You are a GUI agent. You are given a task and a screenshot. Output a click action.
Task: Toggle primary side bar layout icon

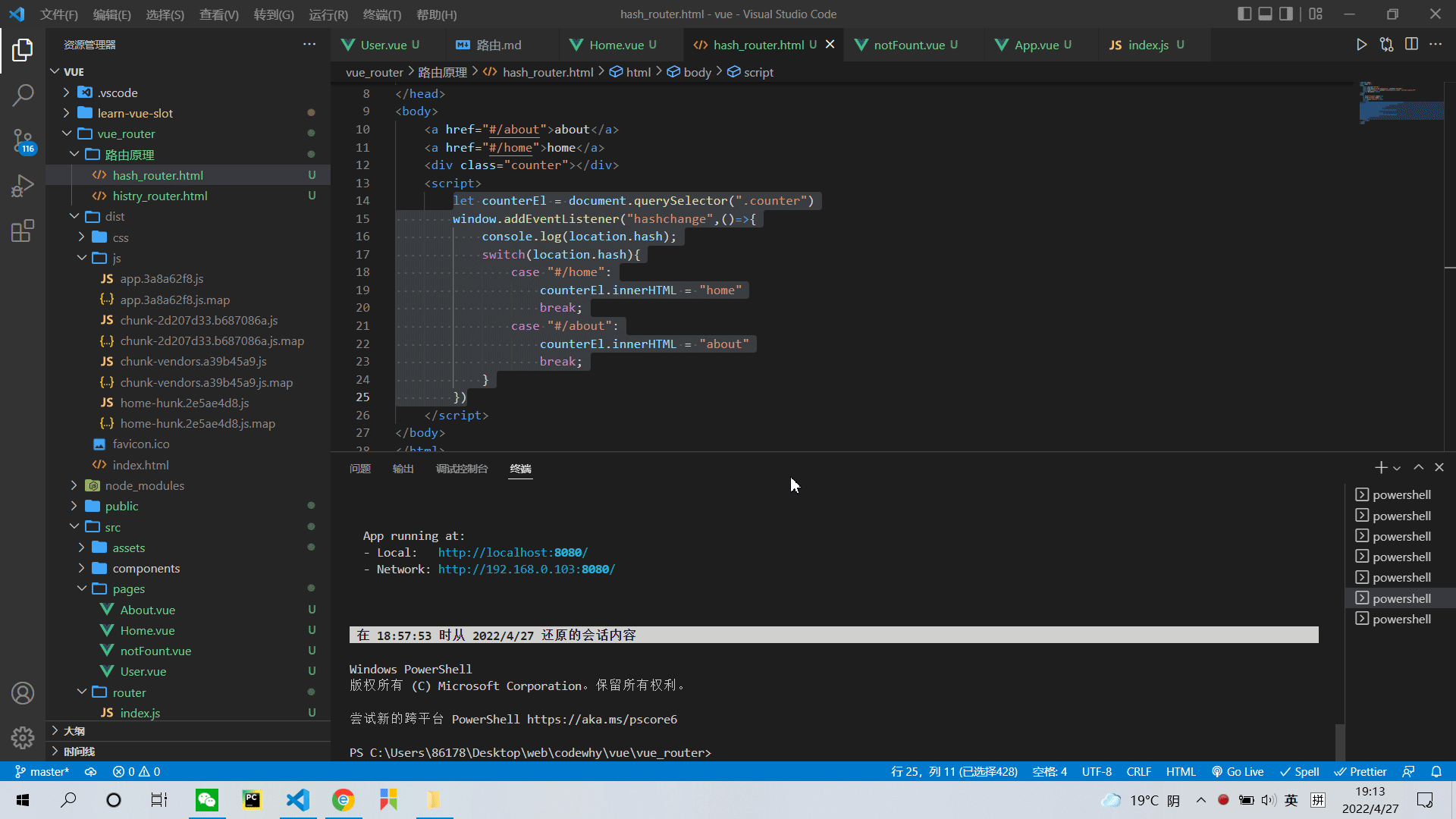(x=1244, y=14)
